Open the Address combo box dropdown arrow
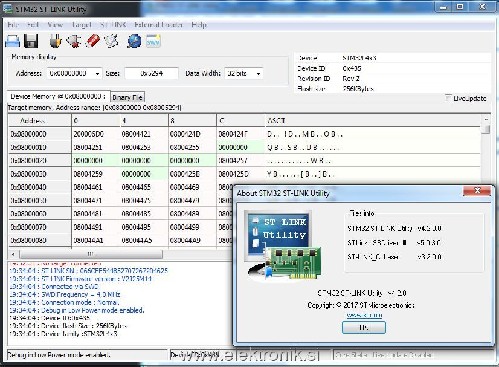 click(x=97, y=74)
